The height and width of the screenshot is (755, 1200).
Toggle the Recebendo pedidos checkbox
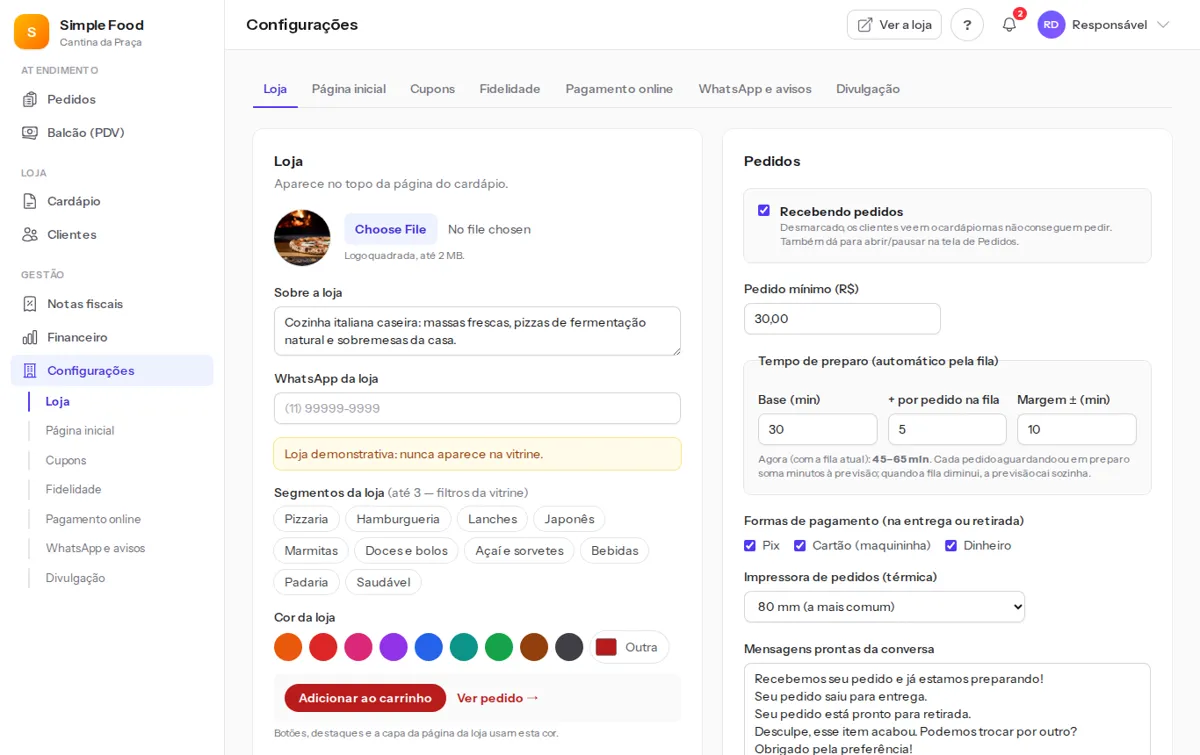[x=764, y=210]
